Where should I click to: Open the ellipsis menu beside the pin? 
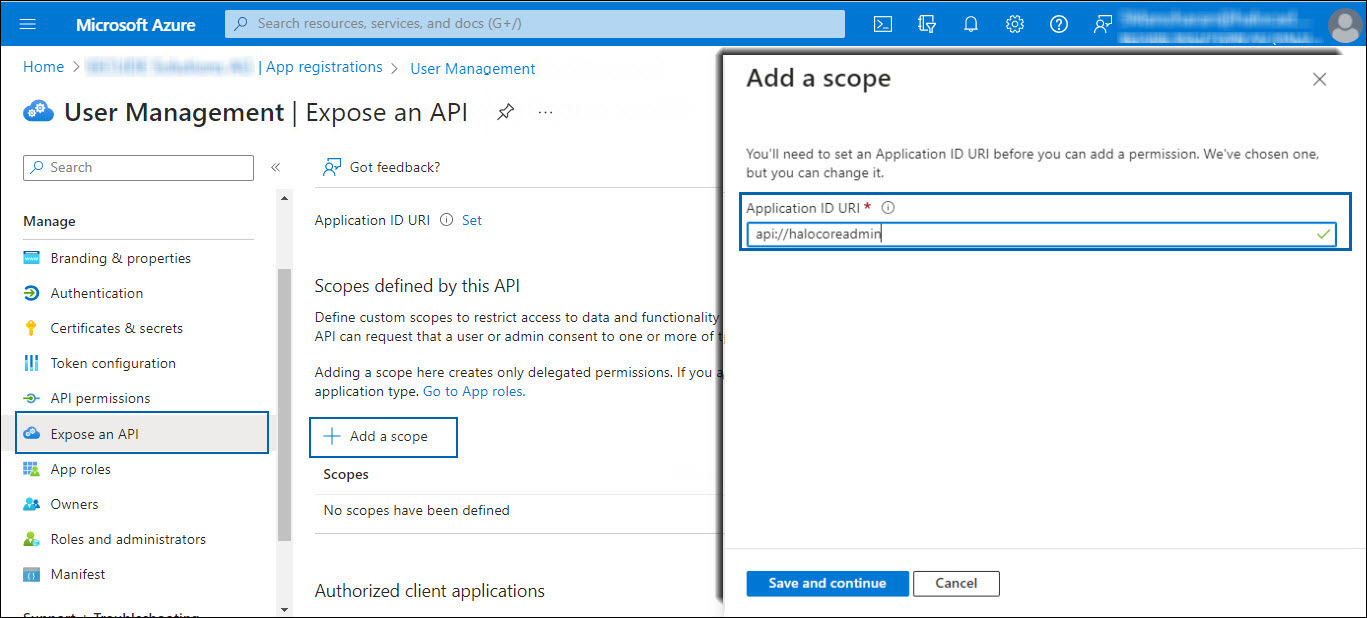(x=545, y=112)
